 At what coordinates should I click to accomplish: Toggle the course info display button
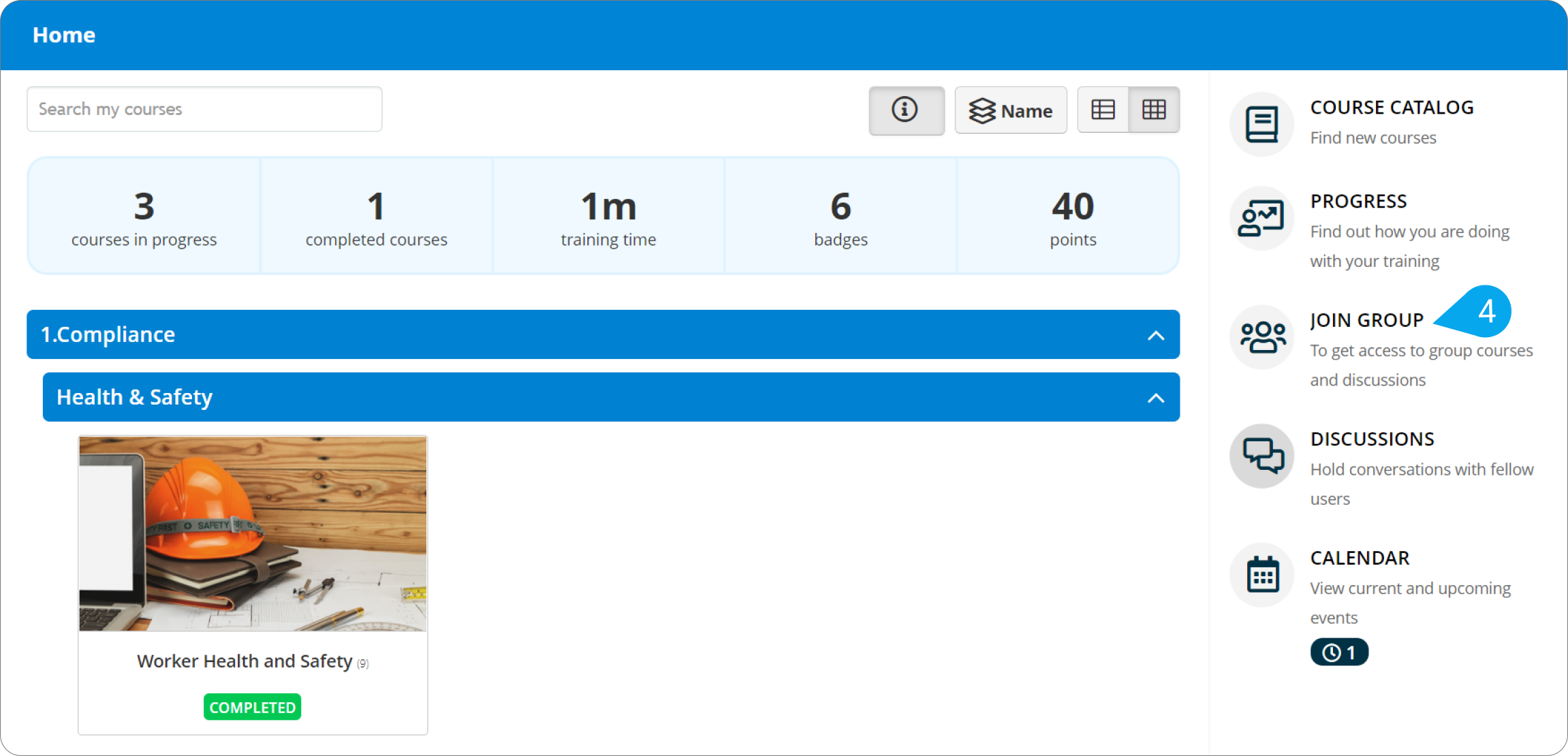pos(906,110)
